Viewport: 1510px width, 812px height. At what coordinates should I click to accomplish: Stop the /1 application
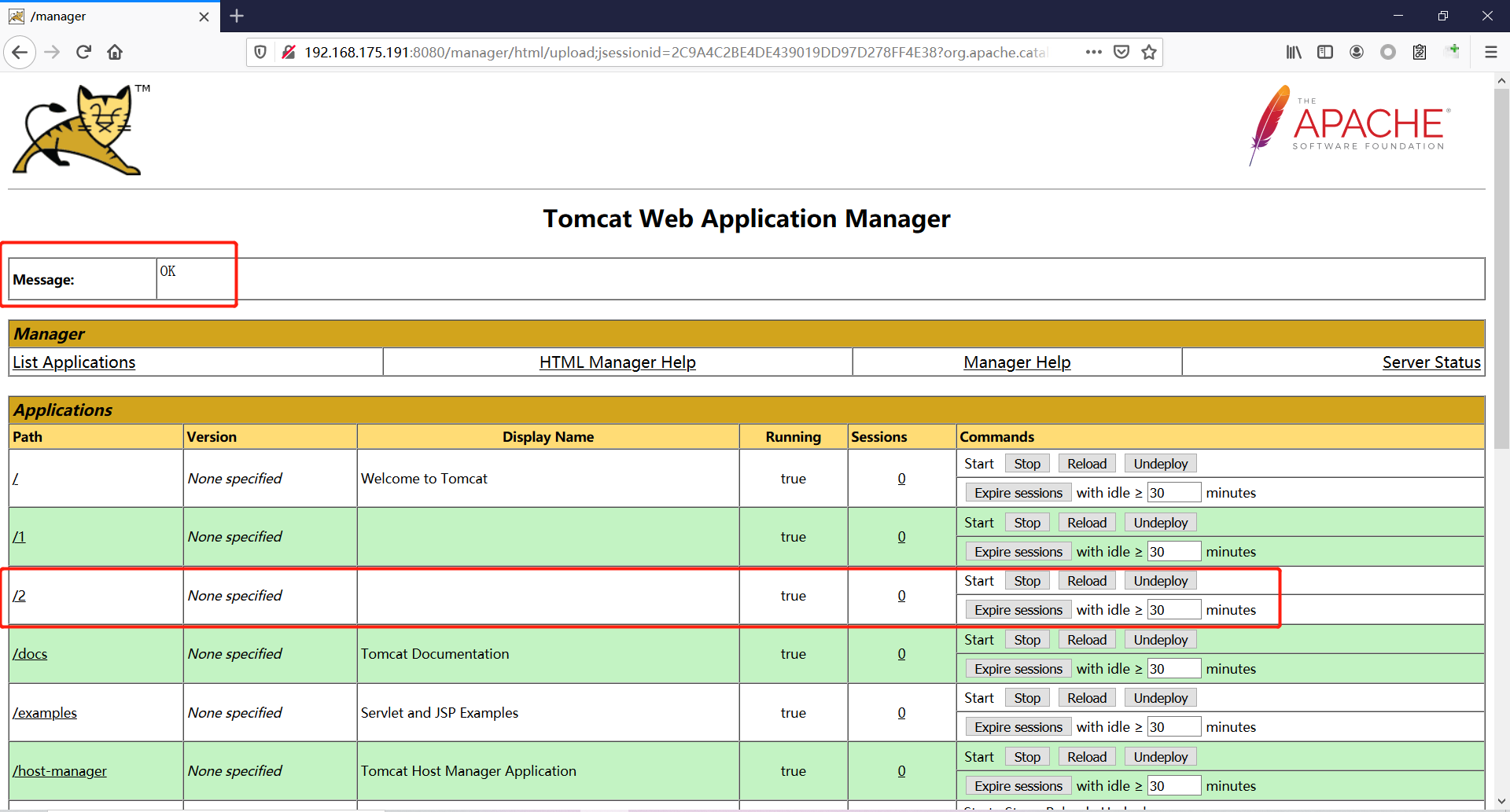[x=1027, y=523]
